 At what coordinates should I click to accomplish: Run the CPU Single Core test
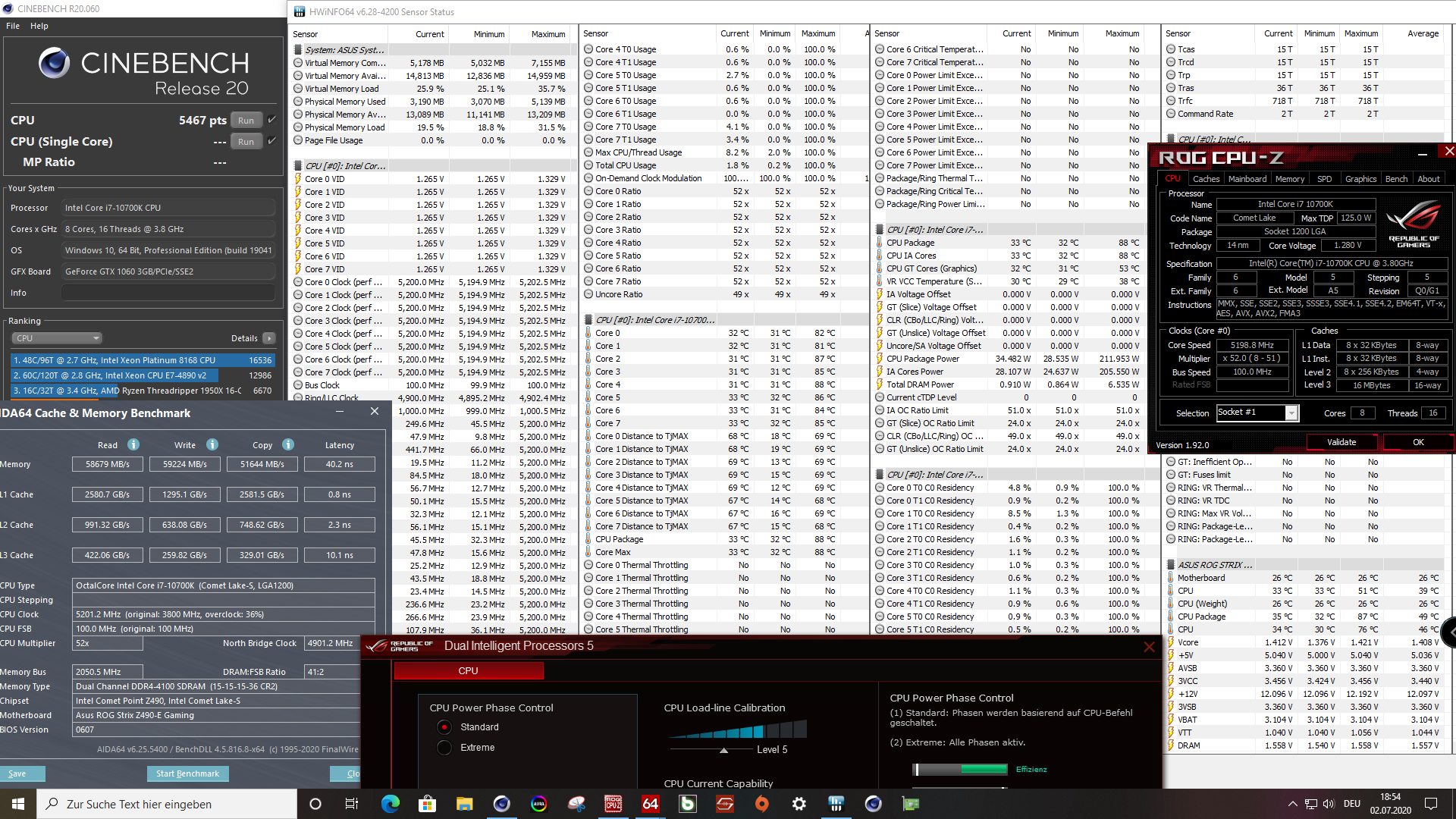click(246, 141)
